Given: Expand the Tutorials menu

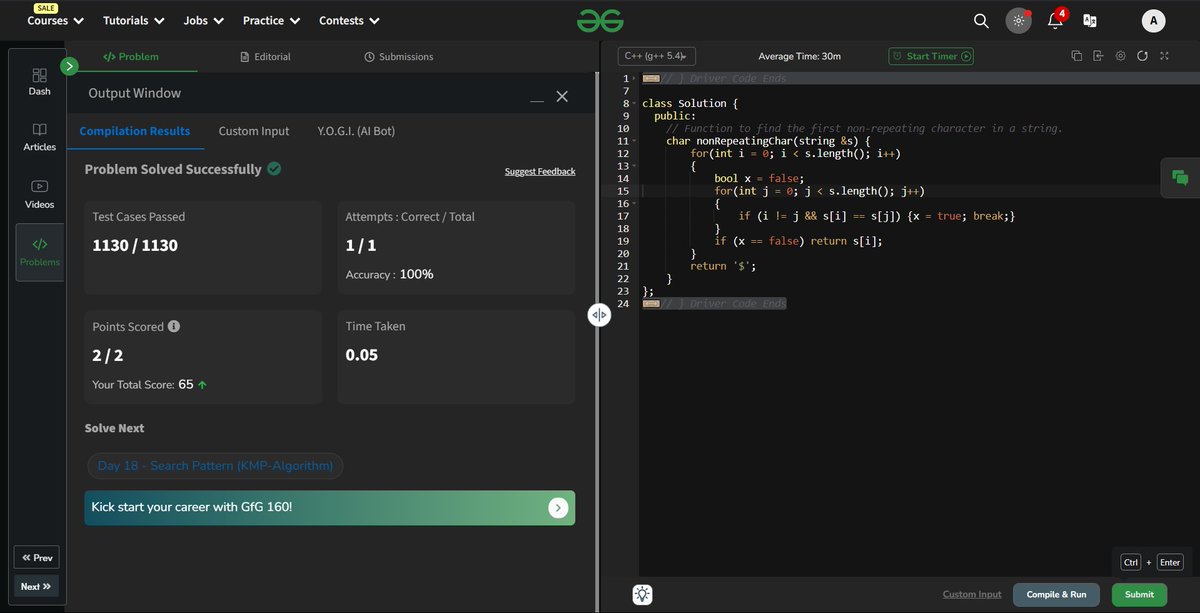Looking at the screenshot, I should coord(134,20).
